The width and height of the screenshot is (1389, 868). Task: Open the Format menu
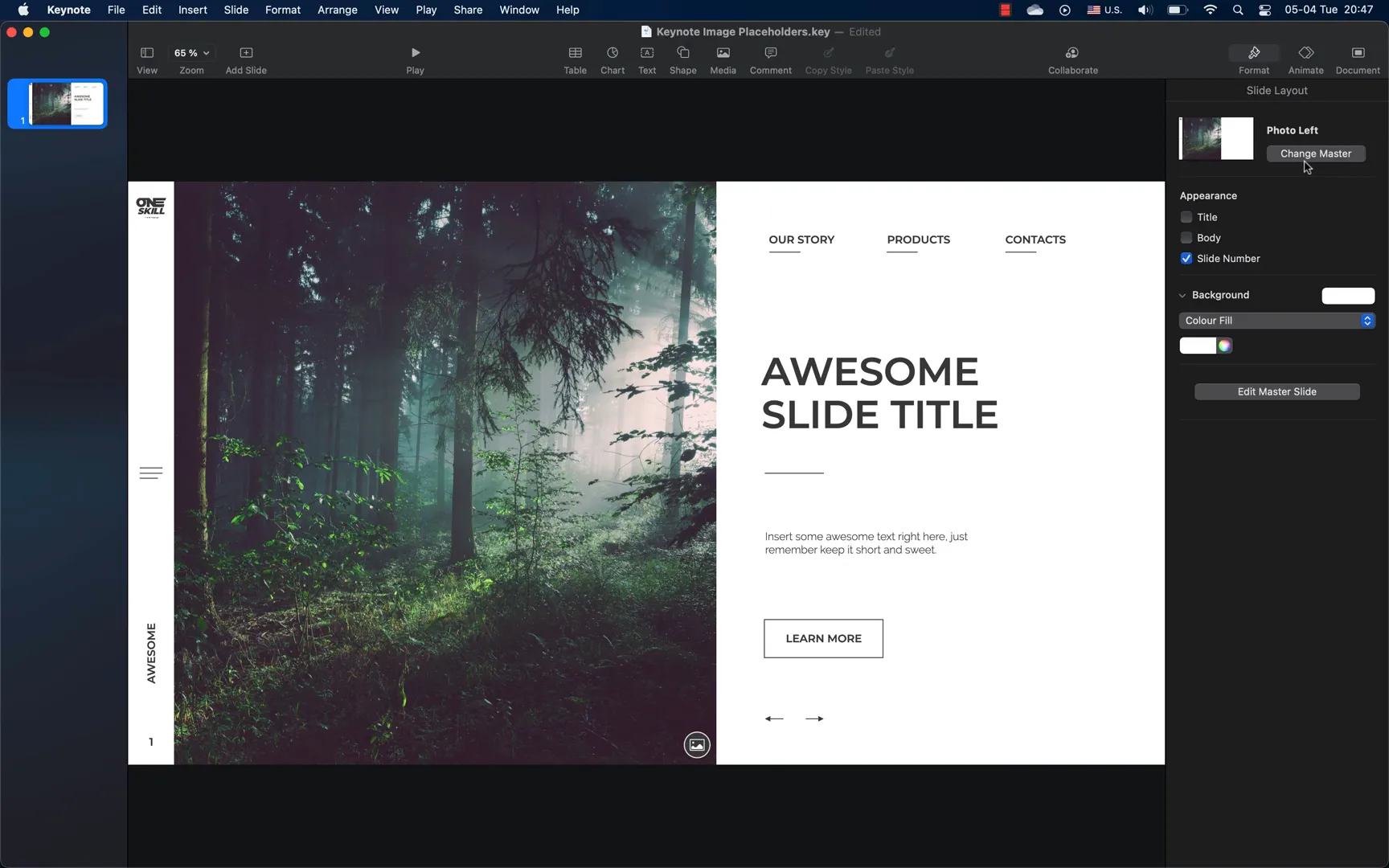tap(283, 10)
